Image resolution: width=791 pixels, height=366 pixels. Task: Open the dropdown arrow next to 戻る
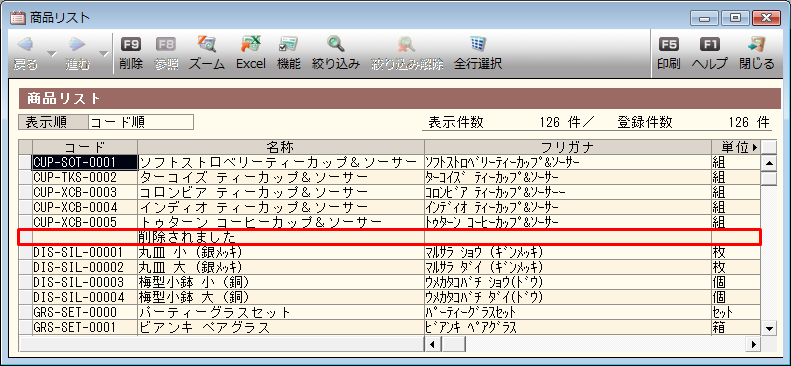click(51, 53)
